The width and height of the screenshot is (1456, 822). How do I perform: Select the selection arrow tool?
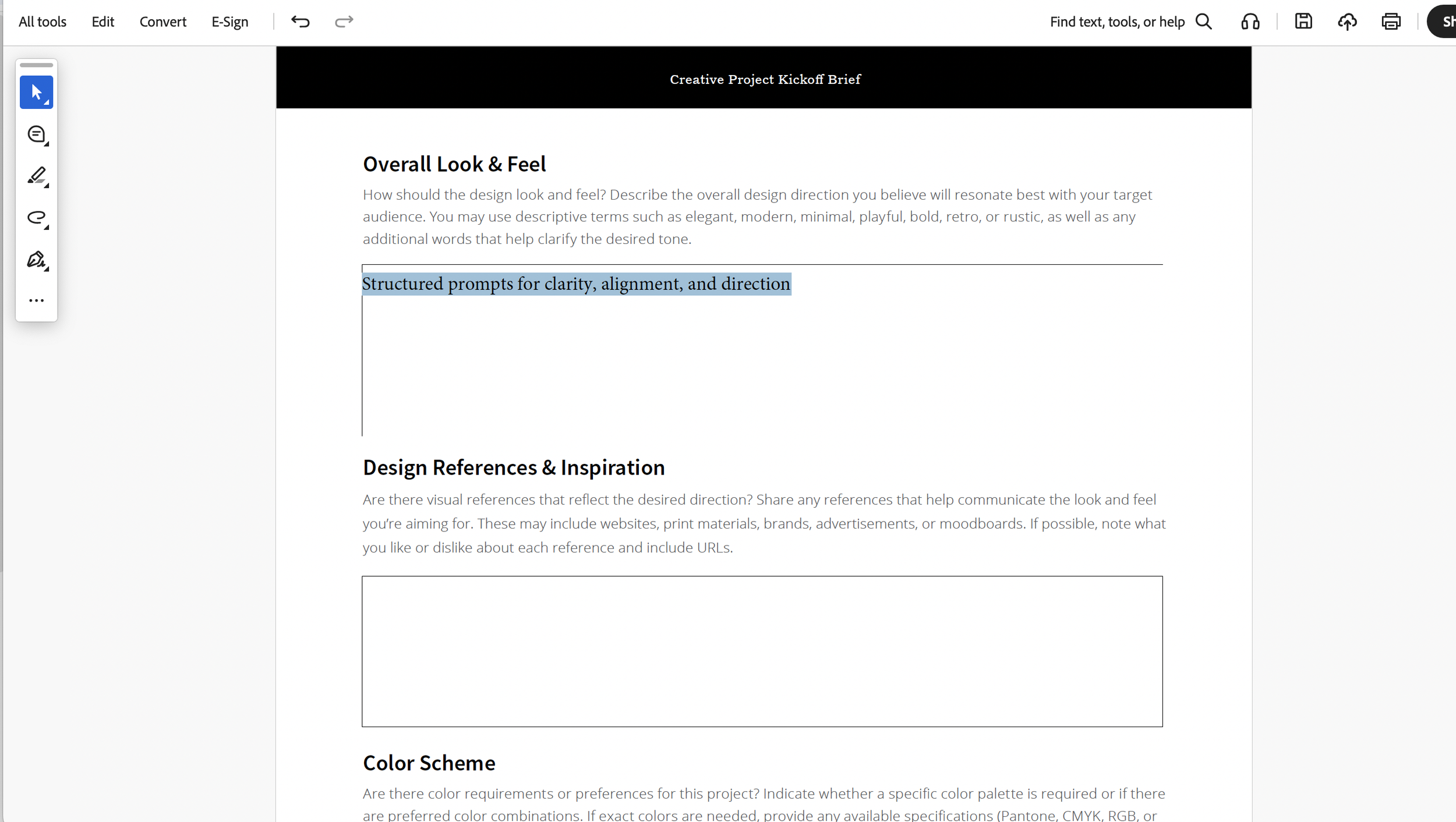click(x=36, y=92)
